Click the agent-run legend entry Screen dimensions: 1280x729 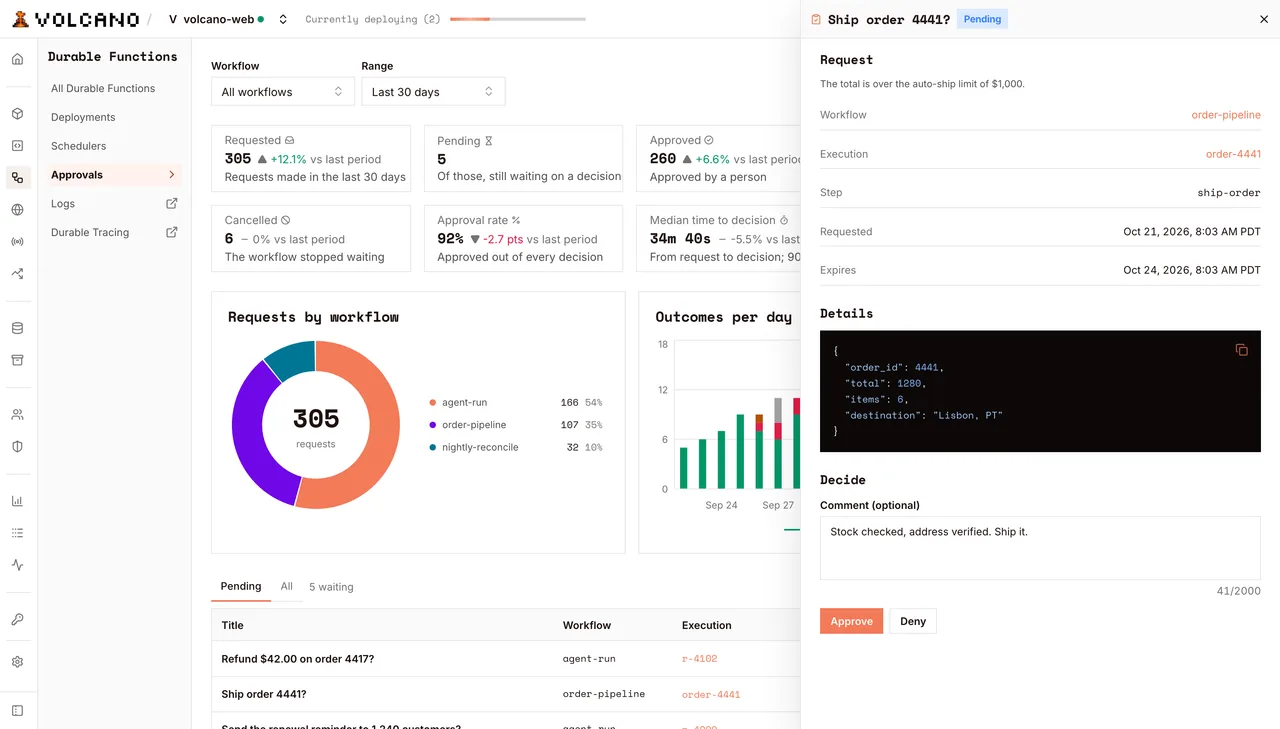point(515,402)
